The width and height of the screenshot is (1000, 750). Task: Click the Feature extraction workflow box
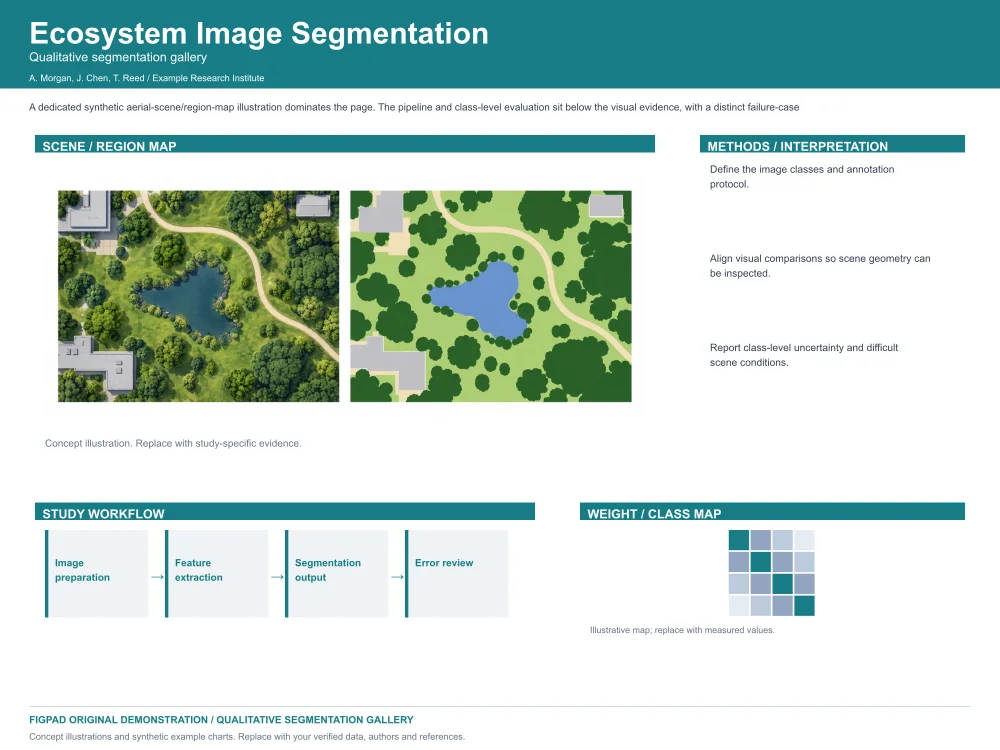216,573
